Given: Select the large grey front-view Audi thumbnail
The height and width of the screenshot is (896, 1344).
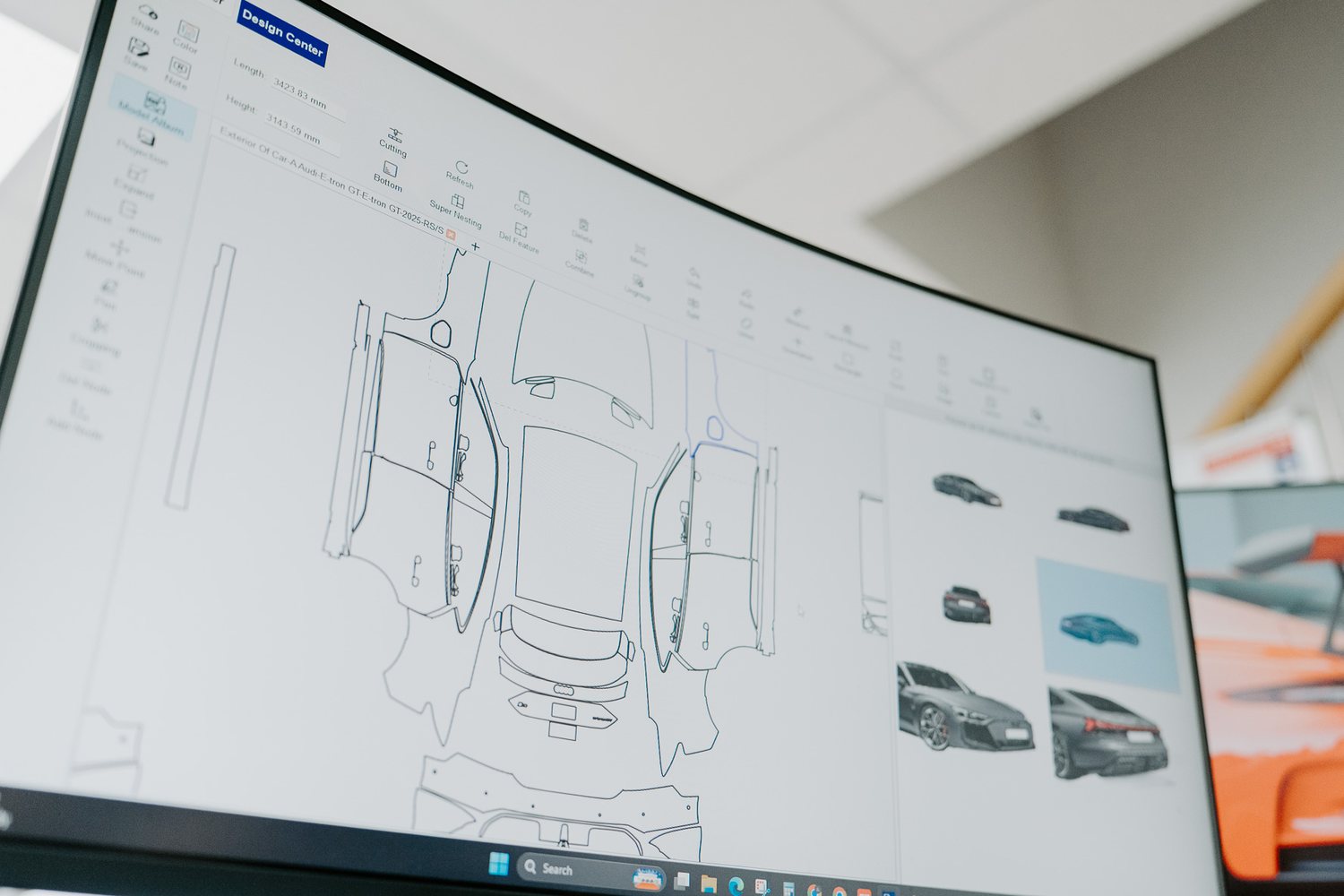Looking at the screenshot, I should point(964,707).
